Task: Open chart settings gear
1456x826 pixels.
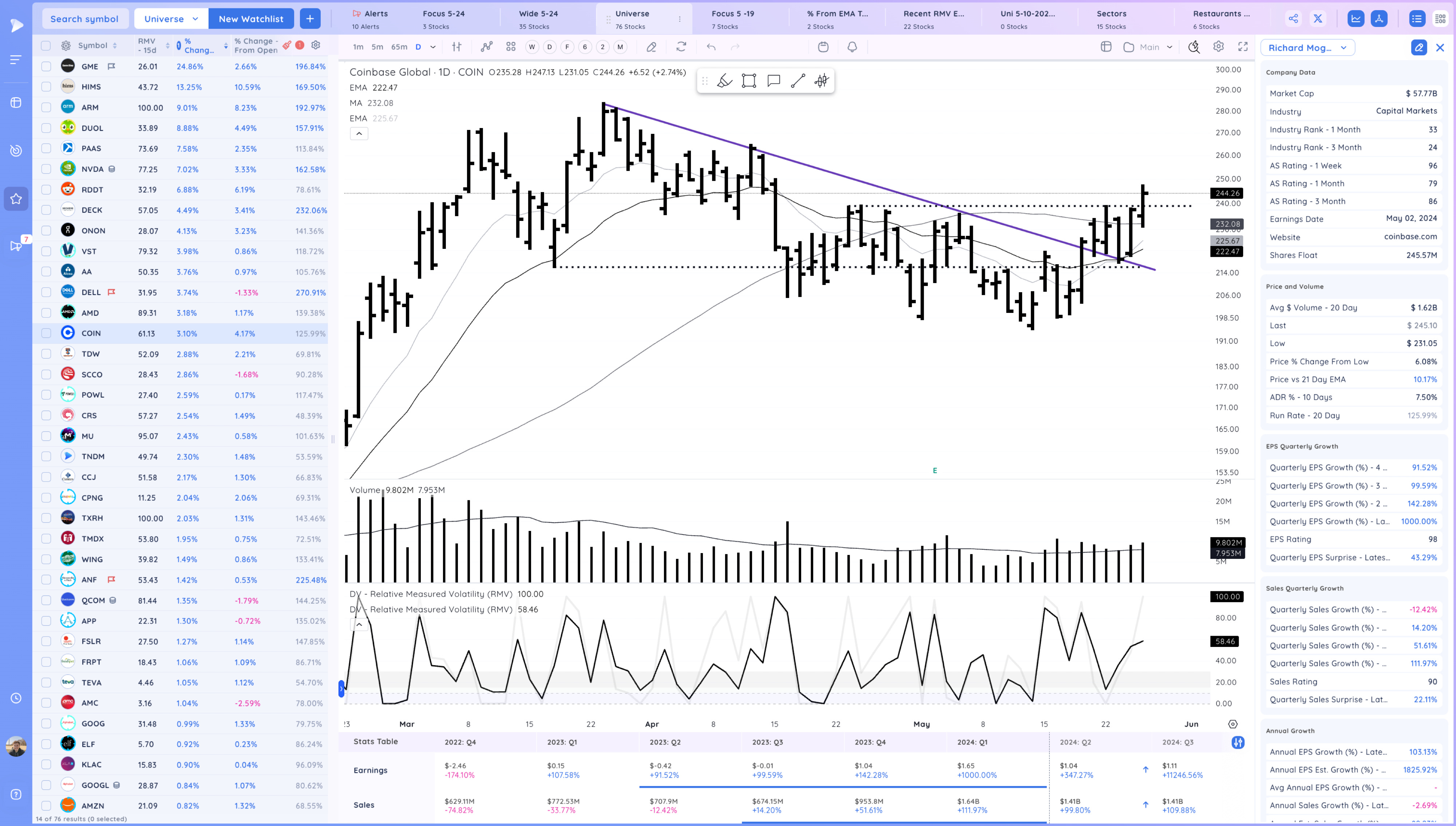Action: click(1218, 47)
